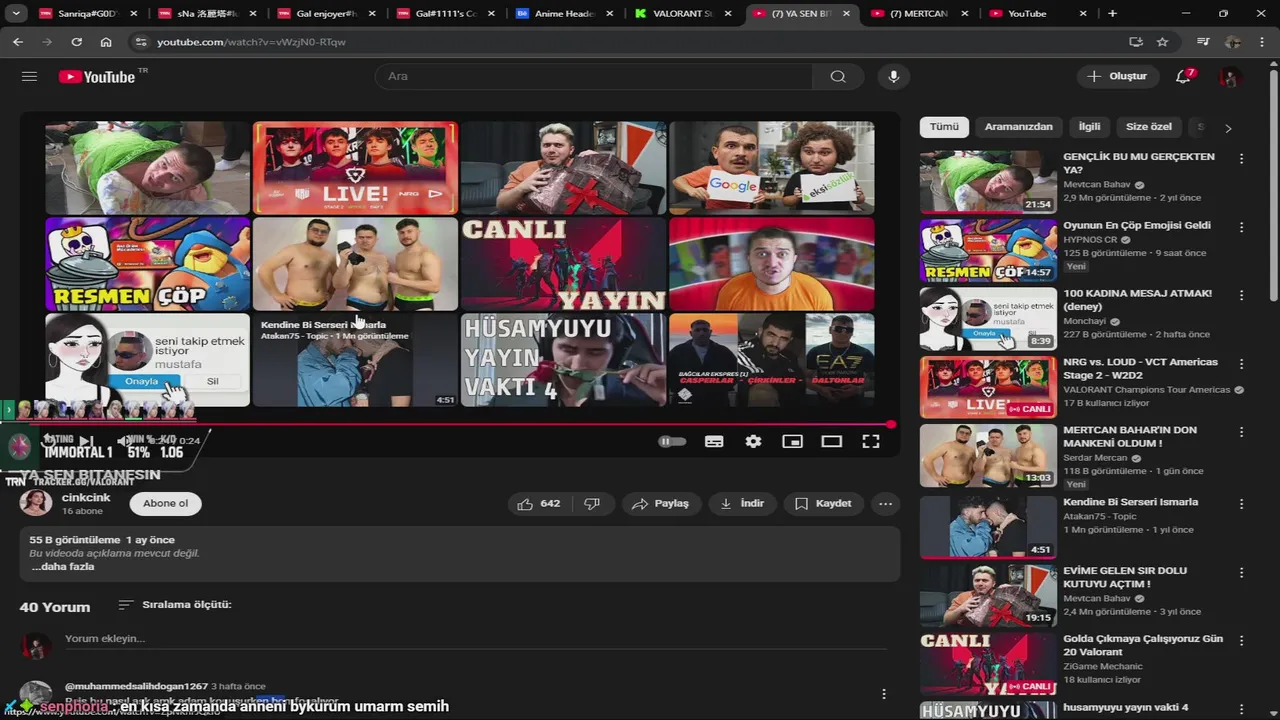This screenshot has width=1280, height=720.
Task: Go back with browser back arrow
Action: click(18, 42)
